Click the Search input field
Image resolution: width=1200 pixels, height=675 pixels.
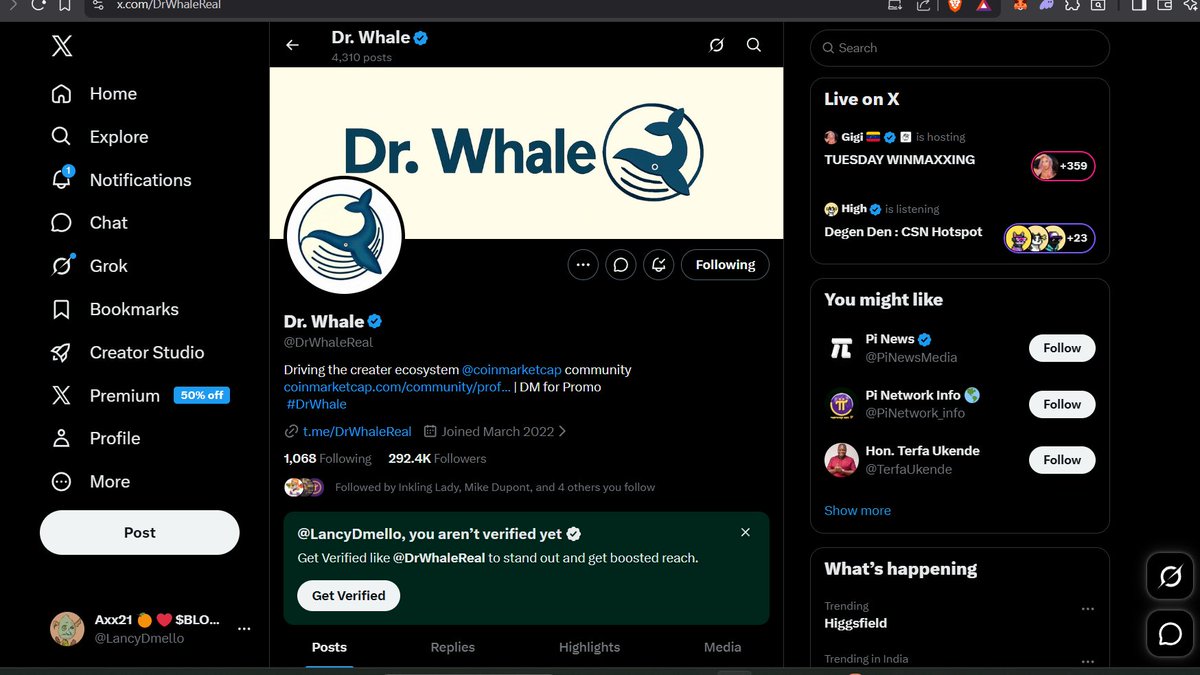point(960,48)
